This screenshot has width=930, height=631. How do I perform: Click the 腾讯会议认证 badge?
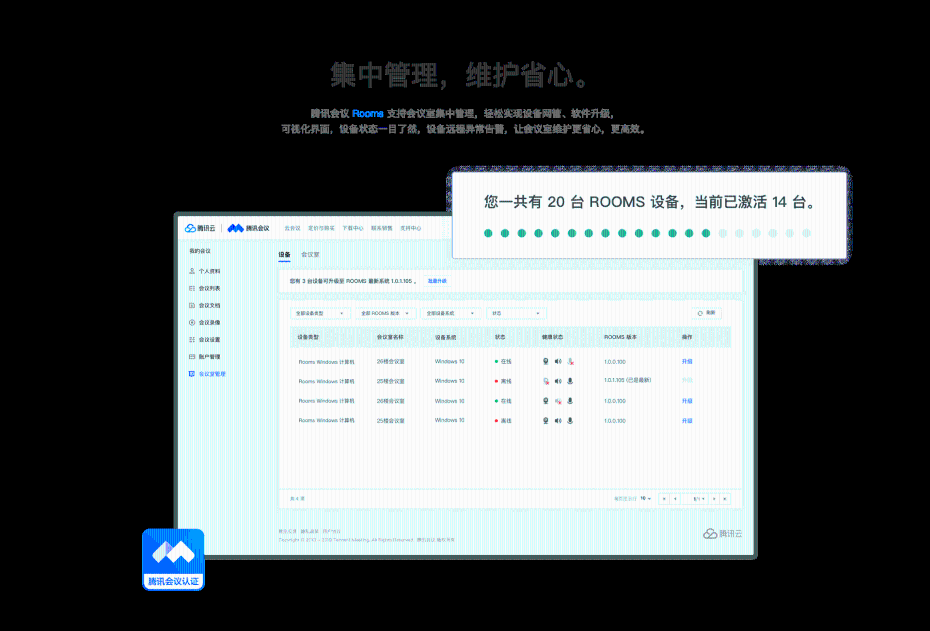(x=173, y=559)
